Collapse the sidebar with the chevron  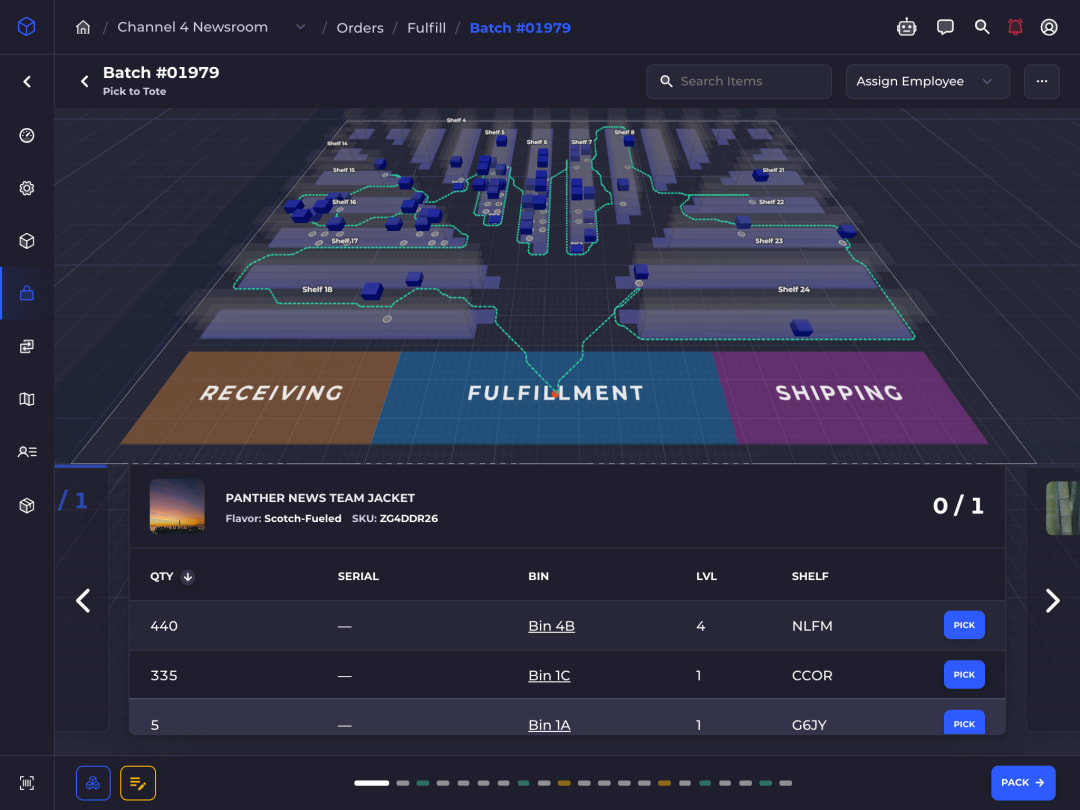[27, 82]
